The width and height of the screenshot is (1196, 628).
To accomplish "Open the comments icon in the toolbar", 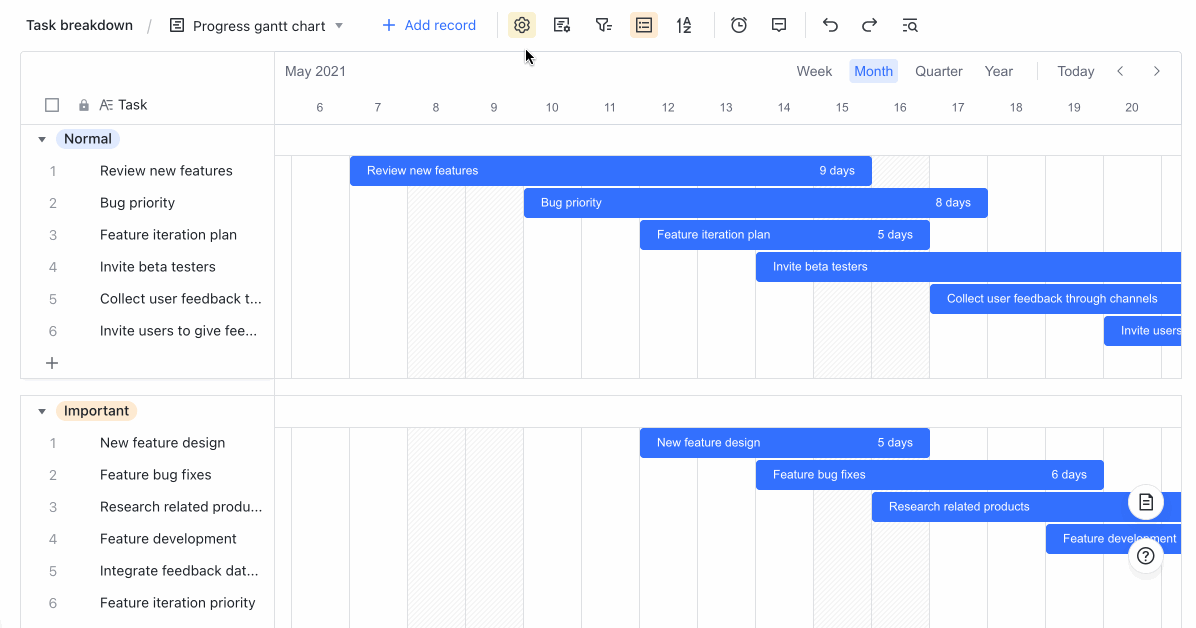I will 778,25.
